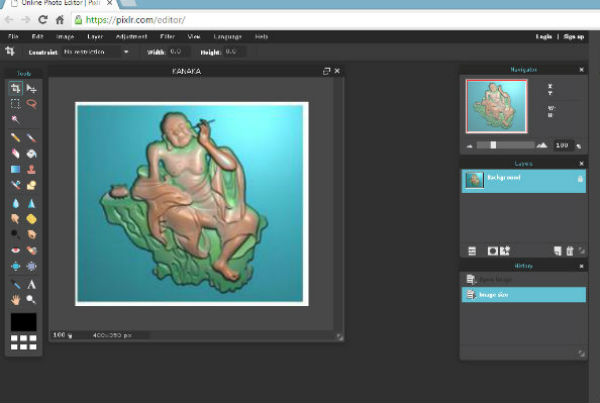Image resolution: width=600 pixels, height=403 pixels.
Task: Click the browser home button
Action: point(60,20)
